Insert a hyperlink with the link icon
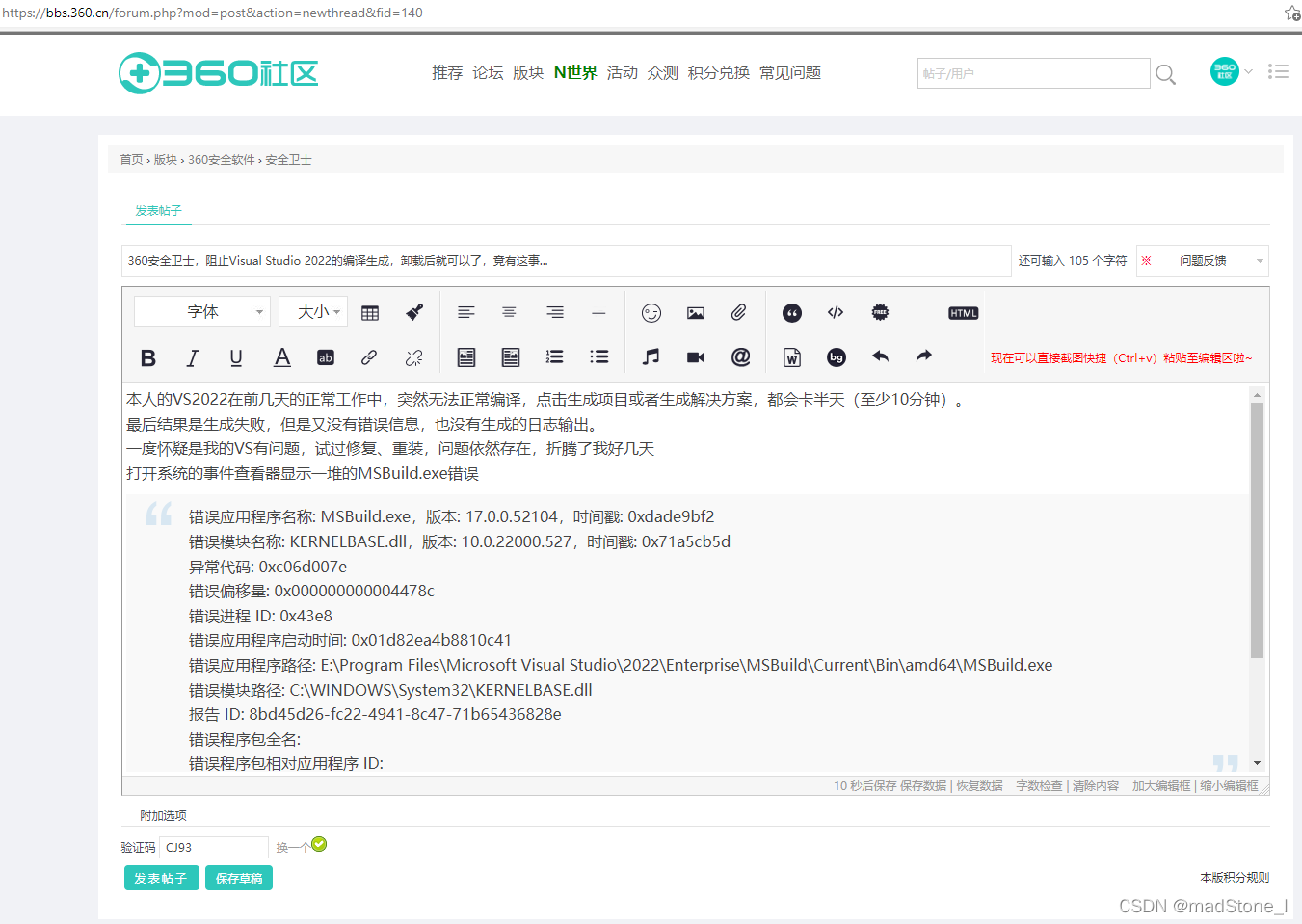Image resolution: width=1302 pixels, height=924 pixels. [x=369, y=357]
